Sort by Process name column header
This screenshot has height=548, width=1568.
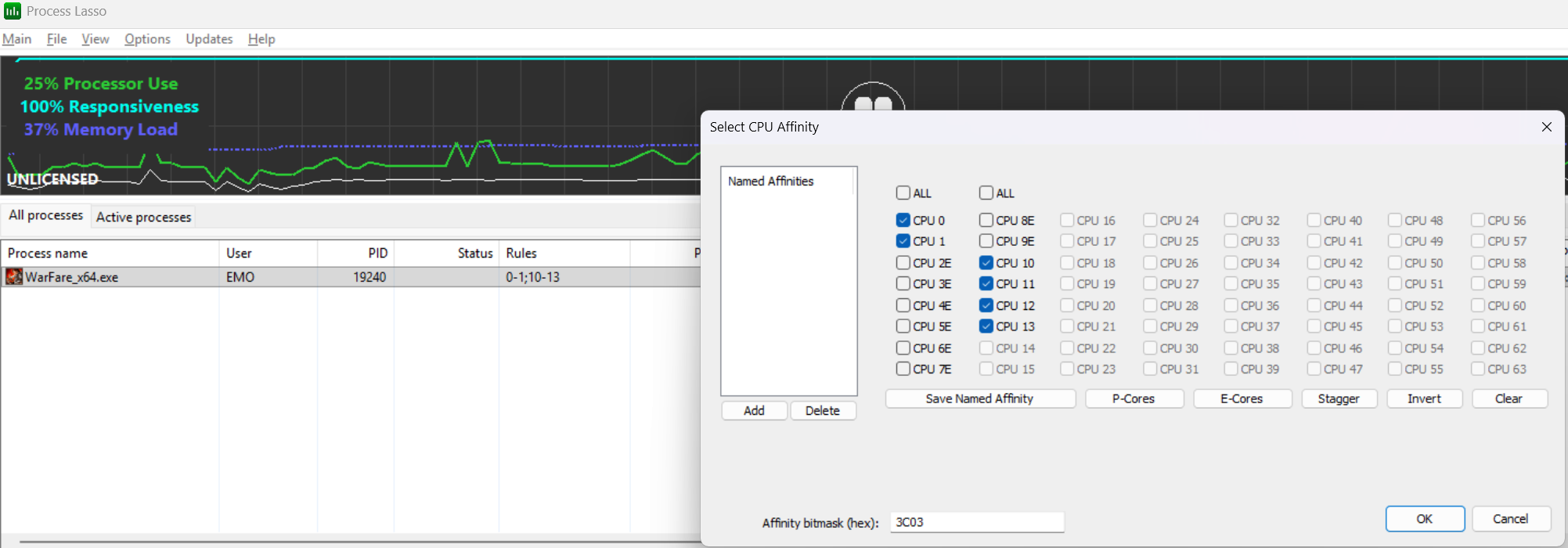coord(110,253)
